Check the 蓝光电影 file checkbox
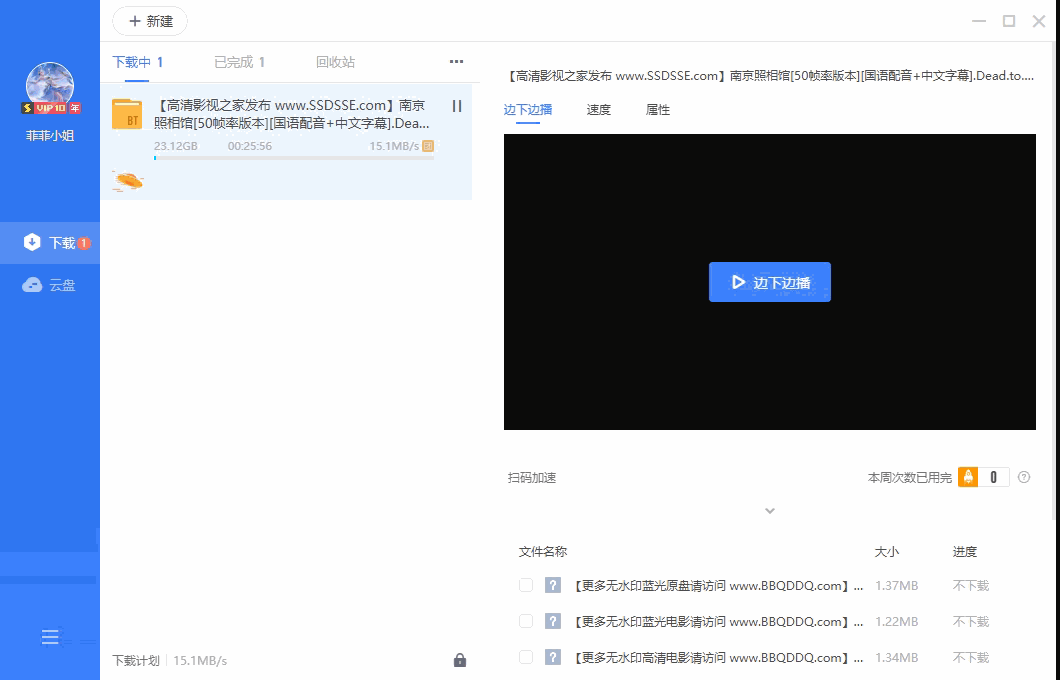This screenshot has width=1060, height=680. [x=526, y=621]
